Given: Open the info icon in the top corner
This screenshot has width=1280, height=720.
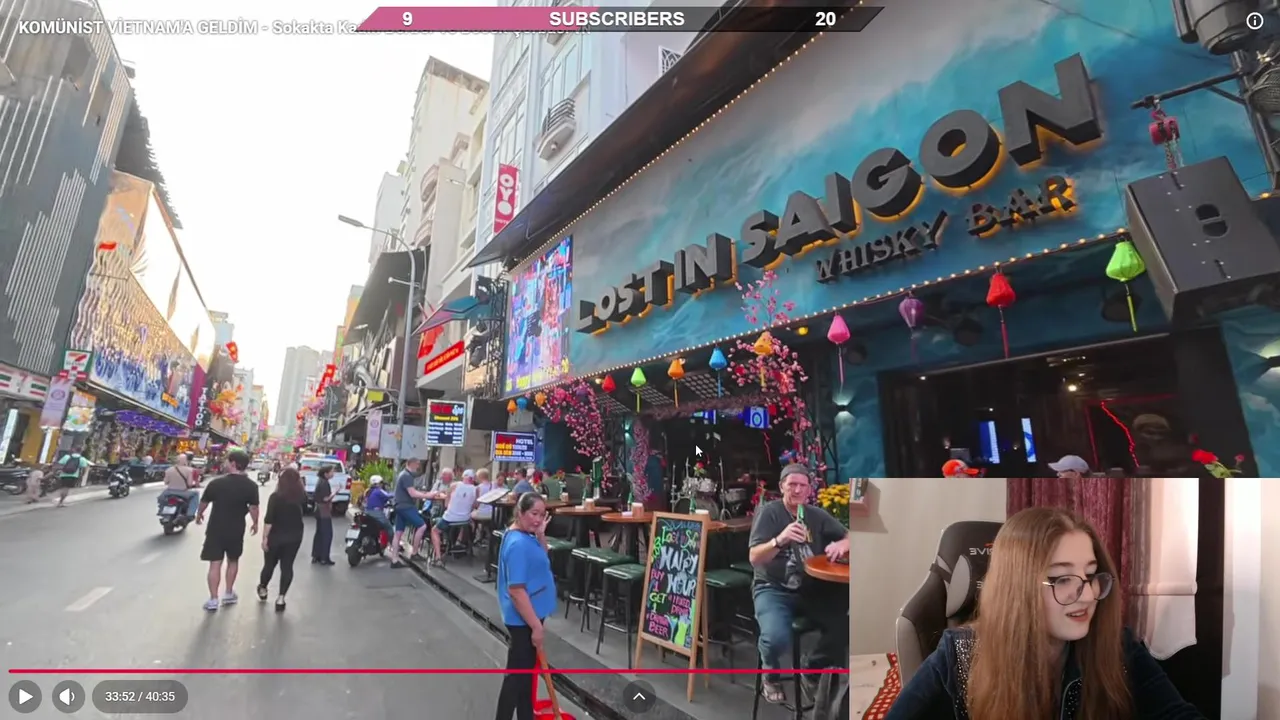Looking at the screenshot, I should coord(1254,21).
